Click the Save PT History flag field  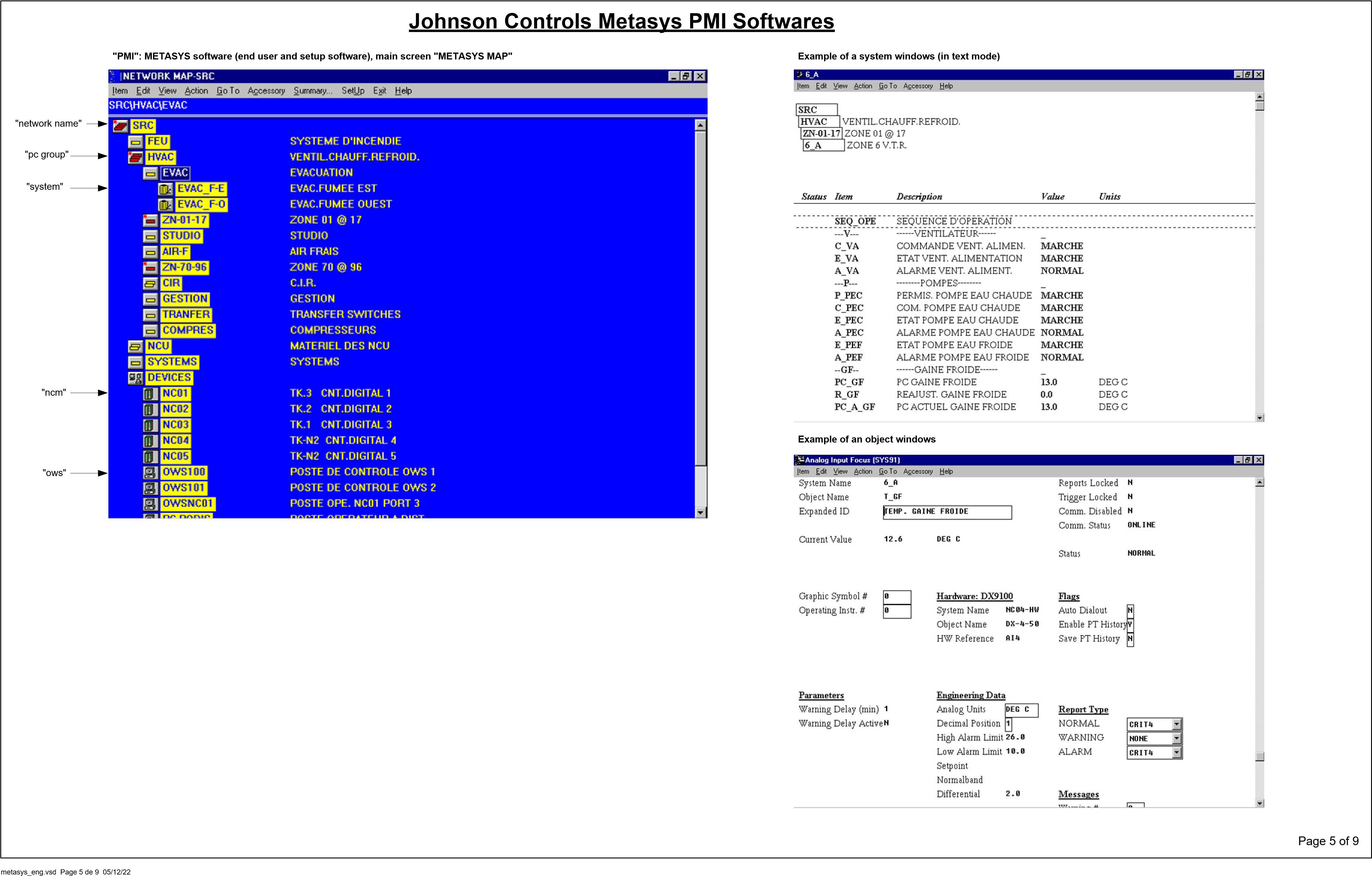1130,640
